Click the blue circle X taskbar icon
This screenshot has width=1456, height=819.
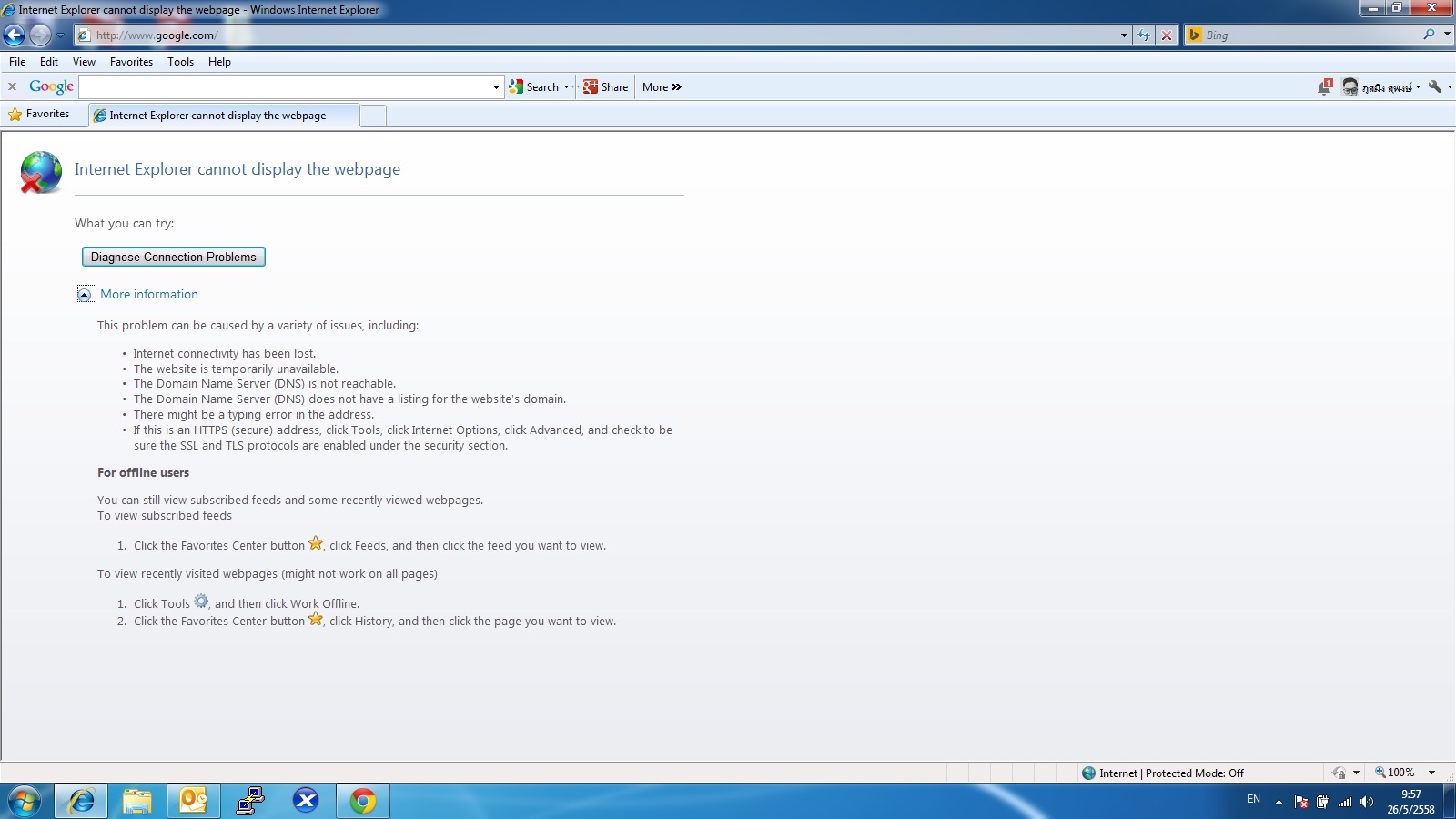coord(306,802)
